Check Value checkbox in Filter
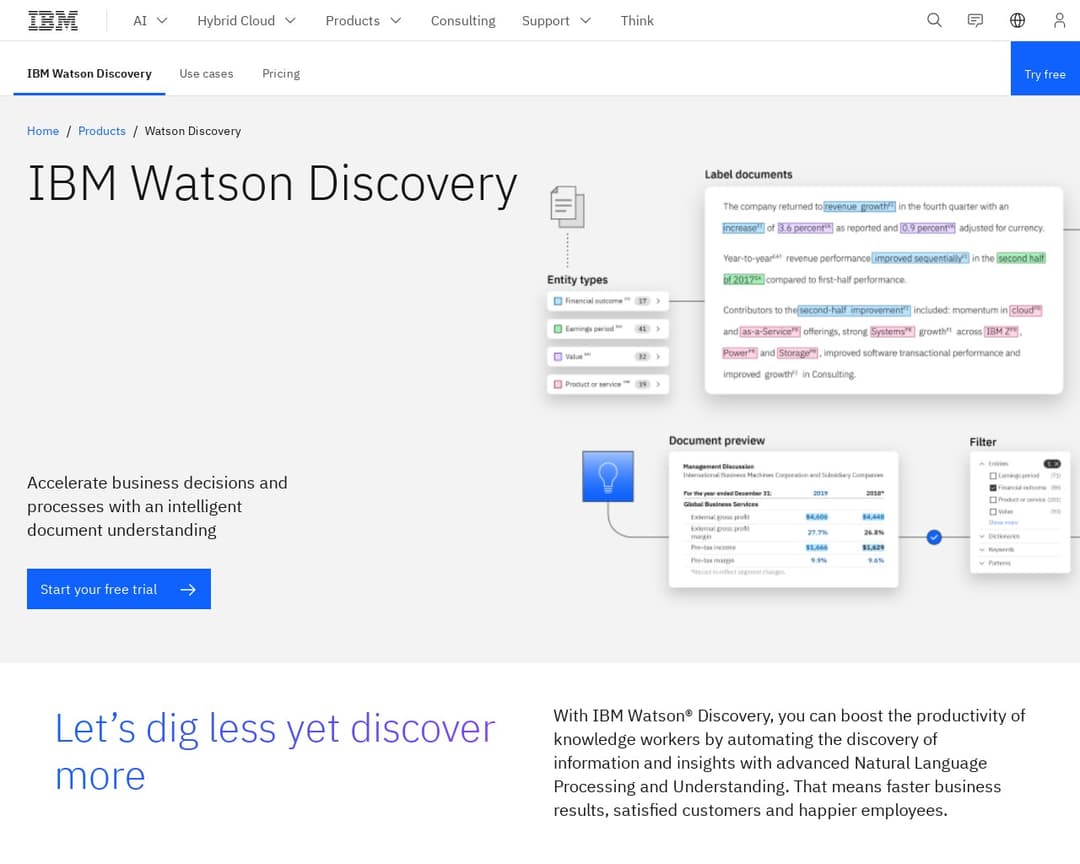 tap(993, 511)
